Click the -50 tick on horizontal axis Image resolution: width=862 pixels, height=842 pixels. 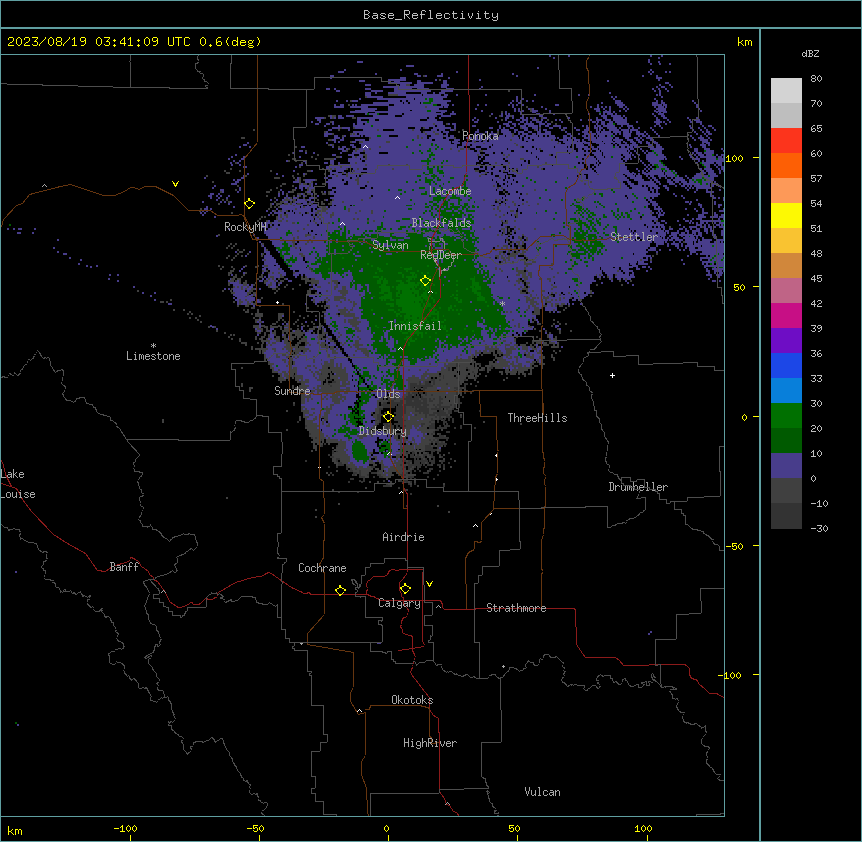click(255, 828)
